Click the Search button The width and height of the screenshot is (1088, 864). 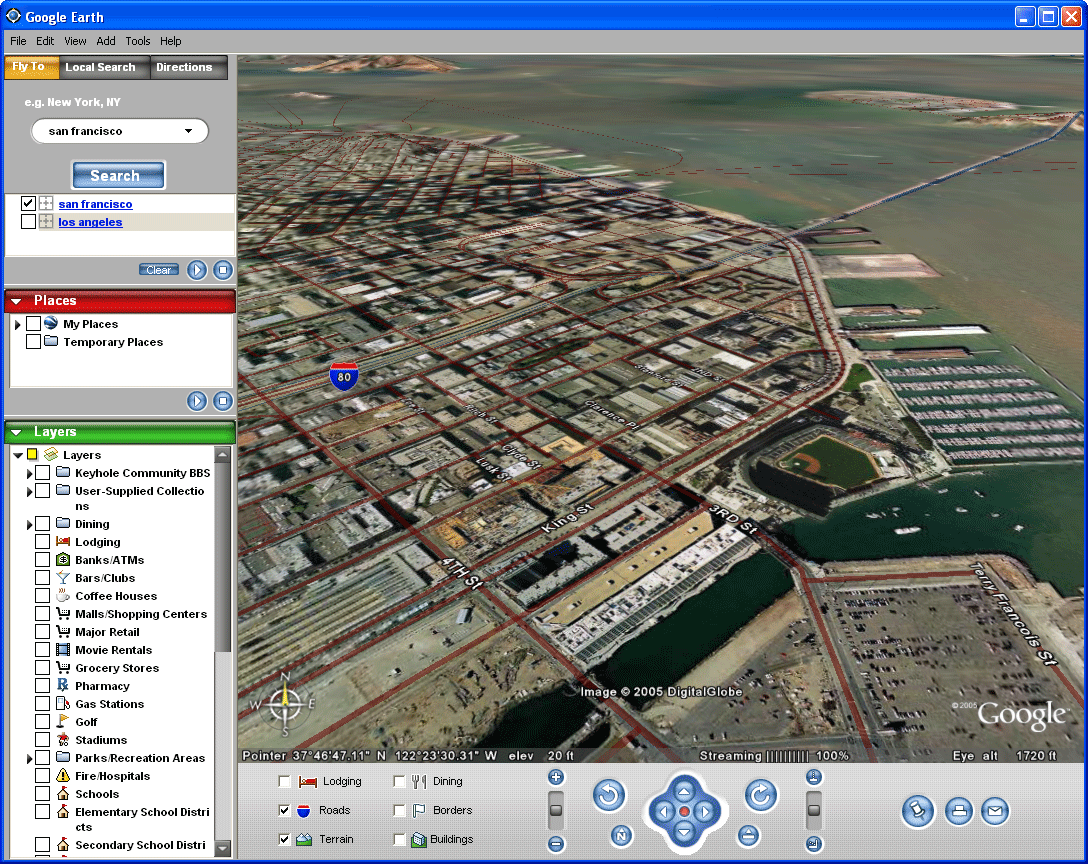117,176
